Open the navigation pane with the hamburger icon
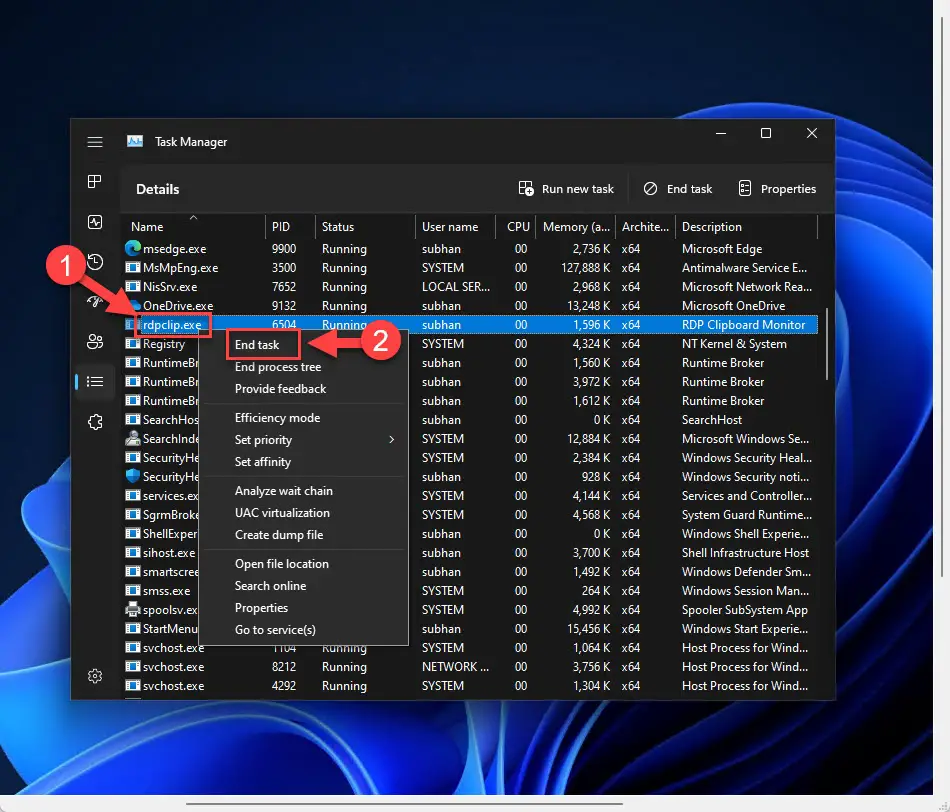The height and width of the screenshot is (812, 950). (95, 141)
